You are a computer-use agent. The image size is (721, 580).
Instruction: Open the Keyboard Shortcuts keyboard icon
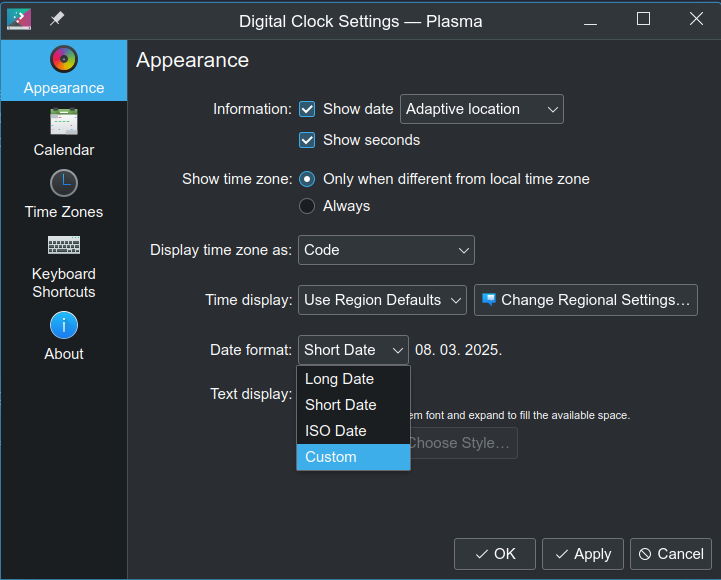pyautogui.click(x=64, y=245)
